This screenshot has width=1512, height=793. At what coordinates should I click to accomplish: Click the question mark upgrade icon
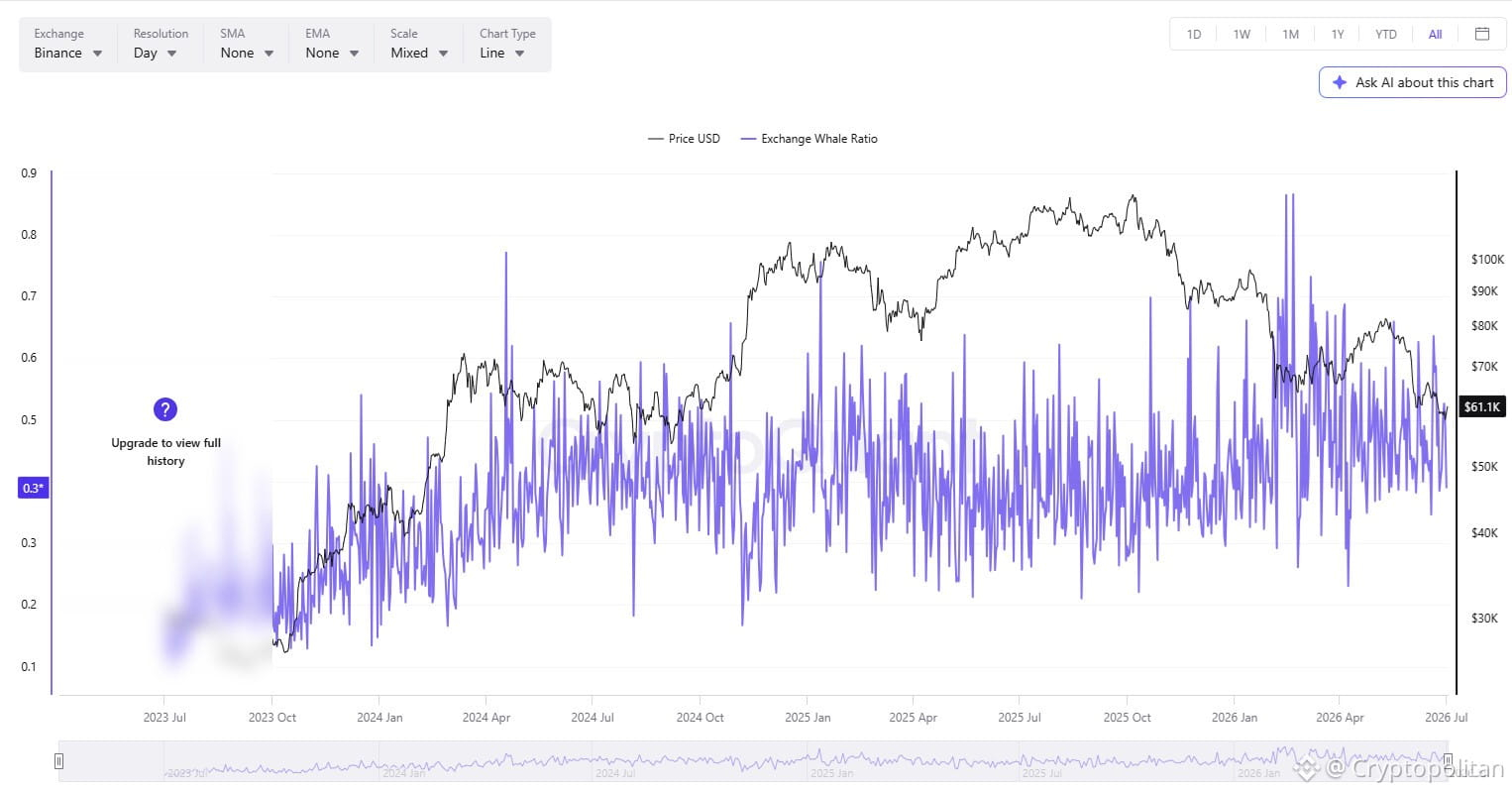pyautogui.click(x=165, y=409)
